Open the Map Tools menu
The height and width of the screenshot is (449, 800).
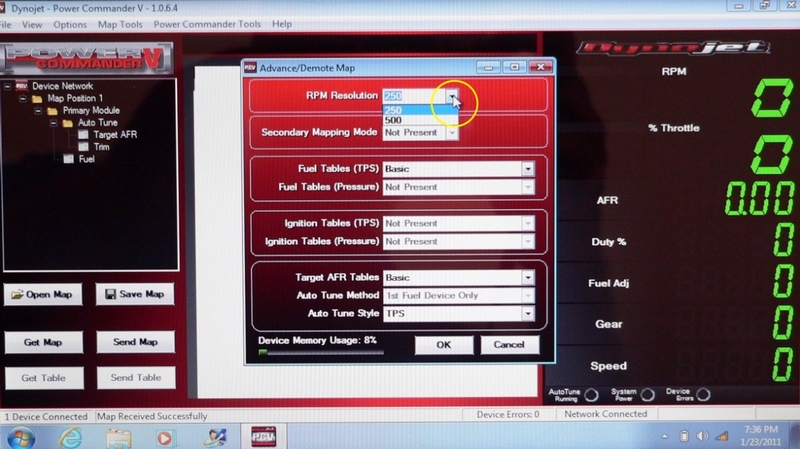click(120, 24)
